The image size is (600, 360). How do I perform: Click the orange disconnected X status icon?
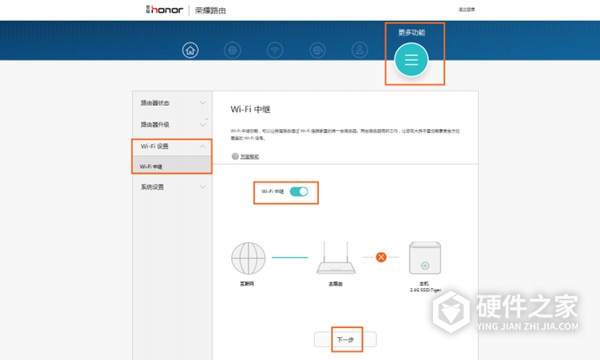coord(381,257)
